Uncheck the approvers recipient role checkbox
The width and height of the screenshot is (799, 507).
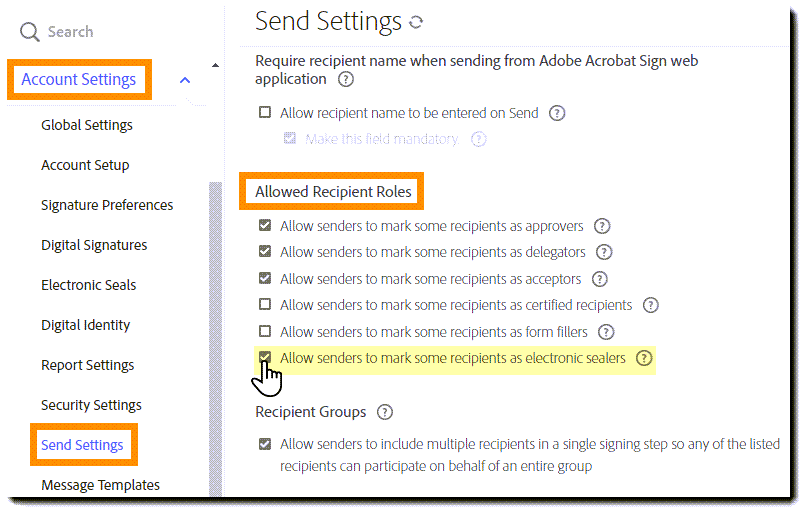tap(265, 226)
